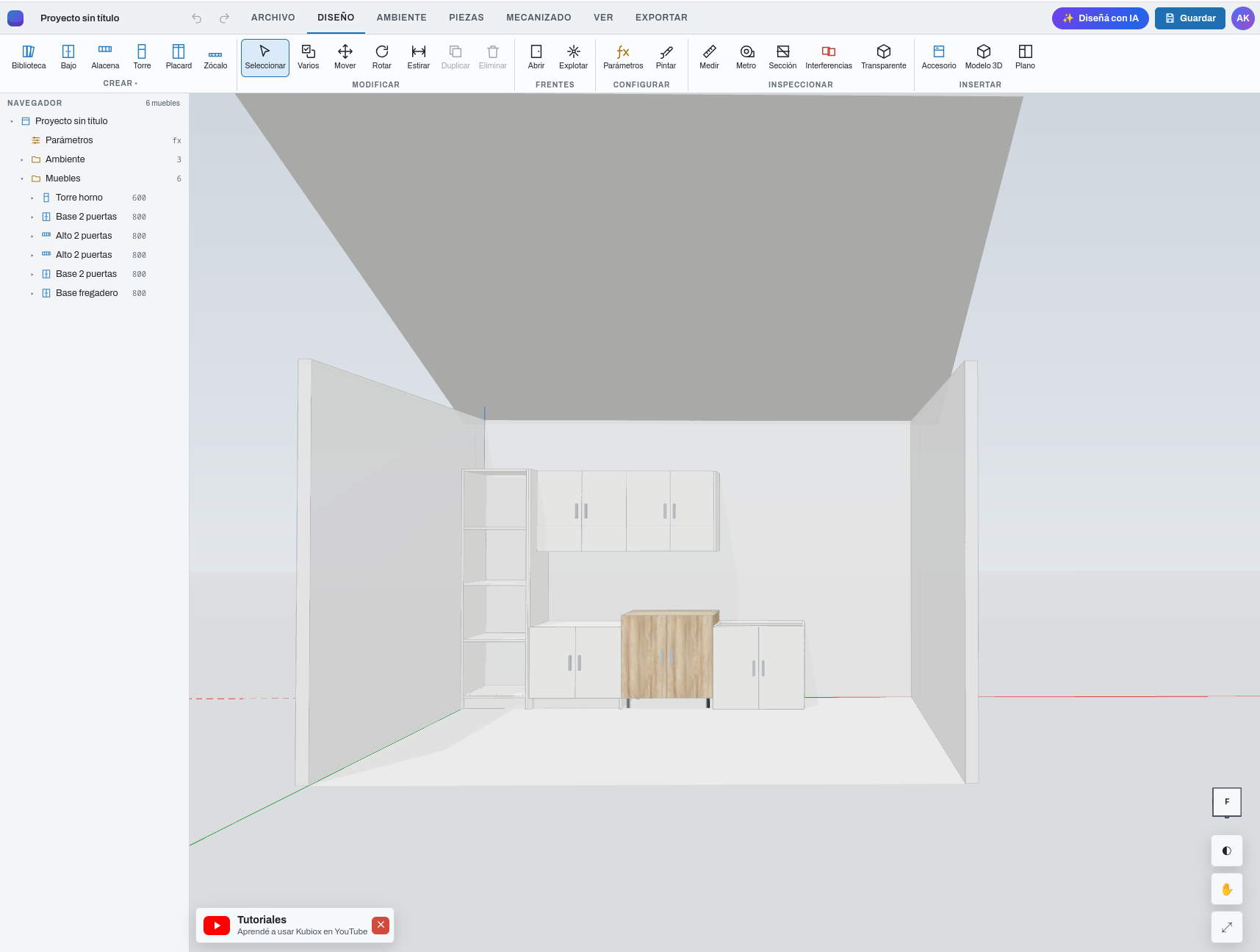1260x952 pixels.
Task: Switch to the PIEZAS tab
Action: coord(467,18)
